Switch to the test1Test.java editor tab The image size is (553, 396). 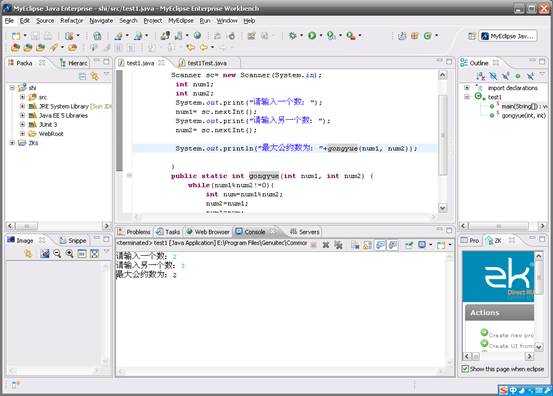click(x=207, y=63)
